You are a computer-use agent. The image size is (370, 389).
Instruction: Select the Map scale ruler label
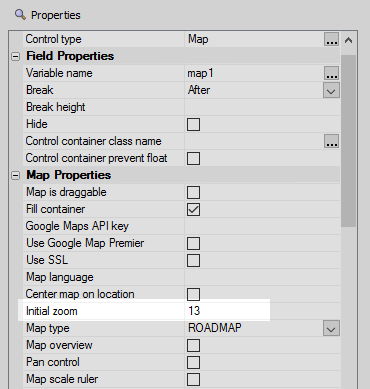click(x=62, y=379)
